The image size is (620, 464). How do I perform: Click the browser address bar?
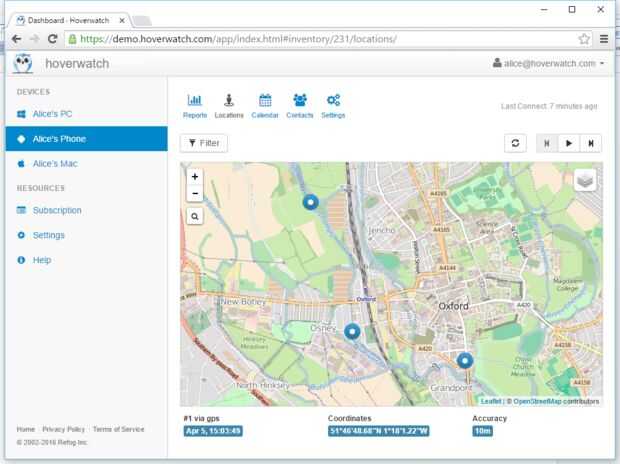[328, 39]
